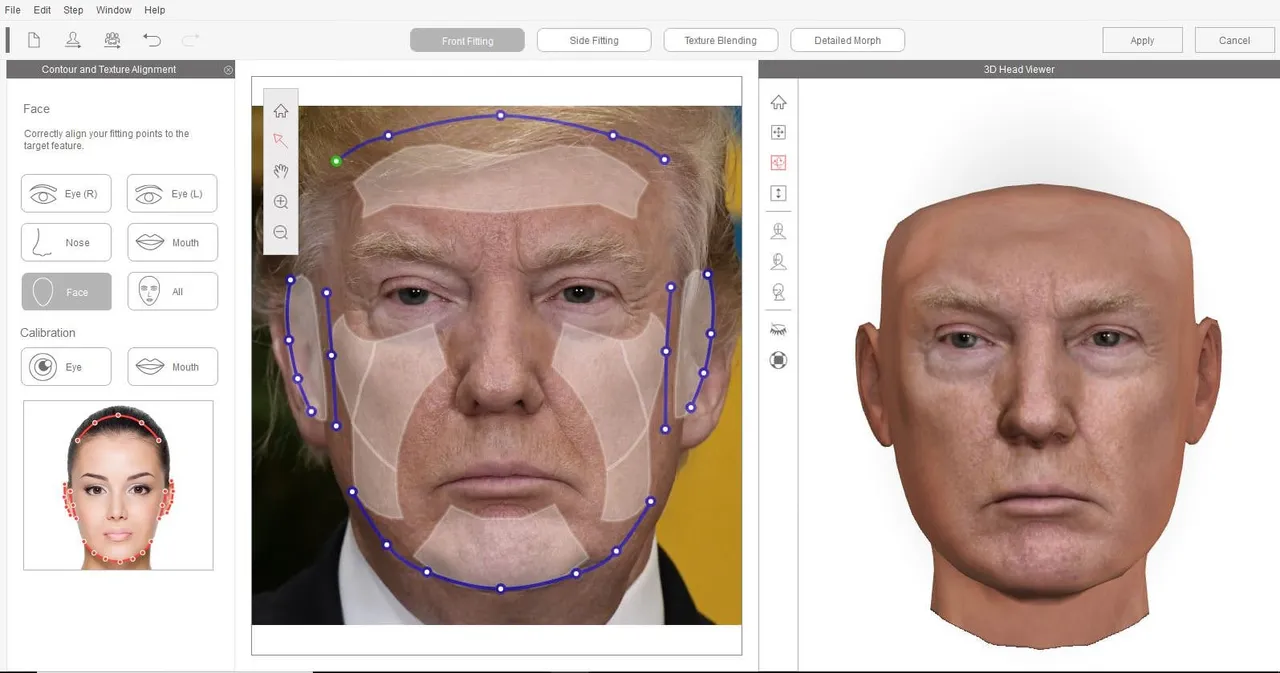Click the Calibration section label
This screenshot has width=1280, height=673.
(x=48, y=333)
